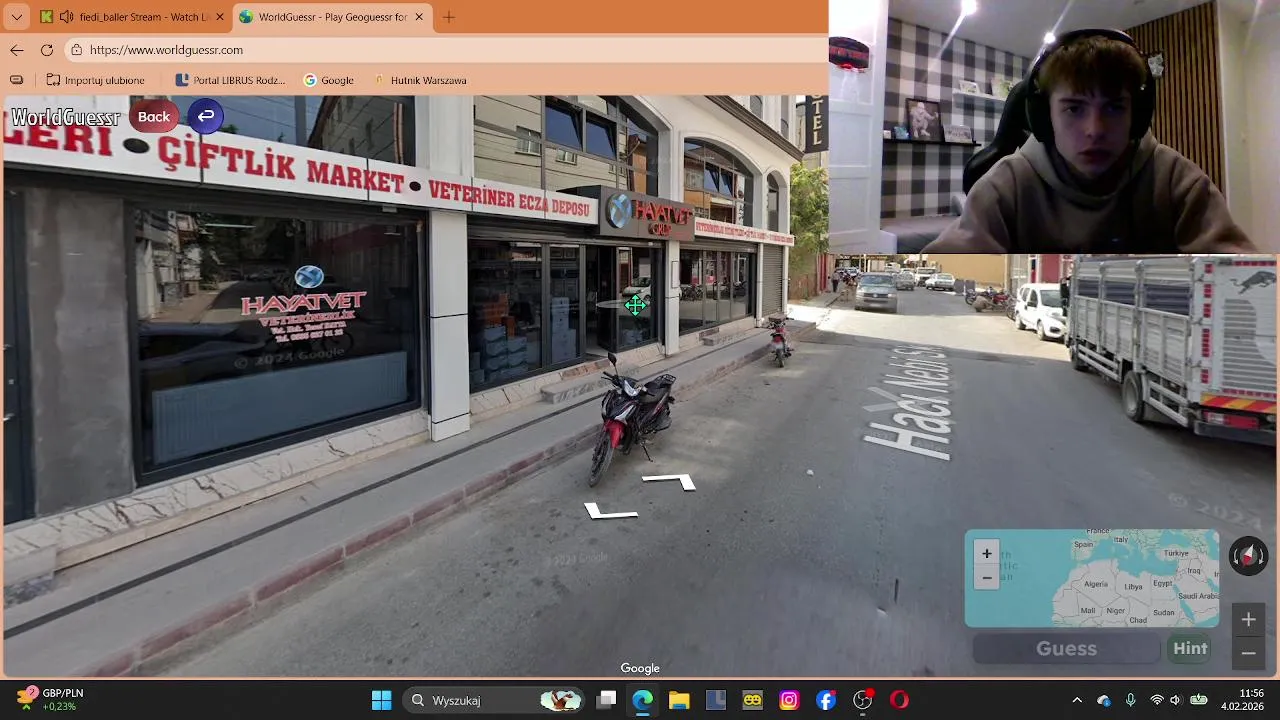Viewport: 1280px width, 720px height.
Task: Open the volume speaker tray icon
Action: click(x=1175, y=700)
